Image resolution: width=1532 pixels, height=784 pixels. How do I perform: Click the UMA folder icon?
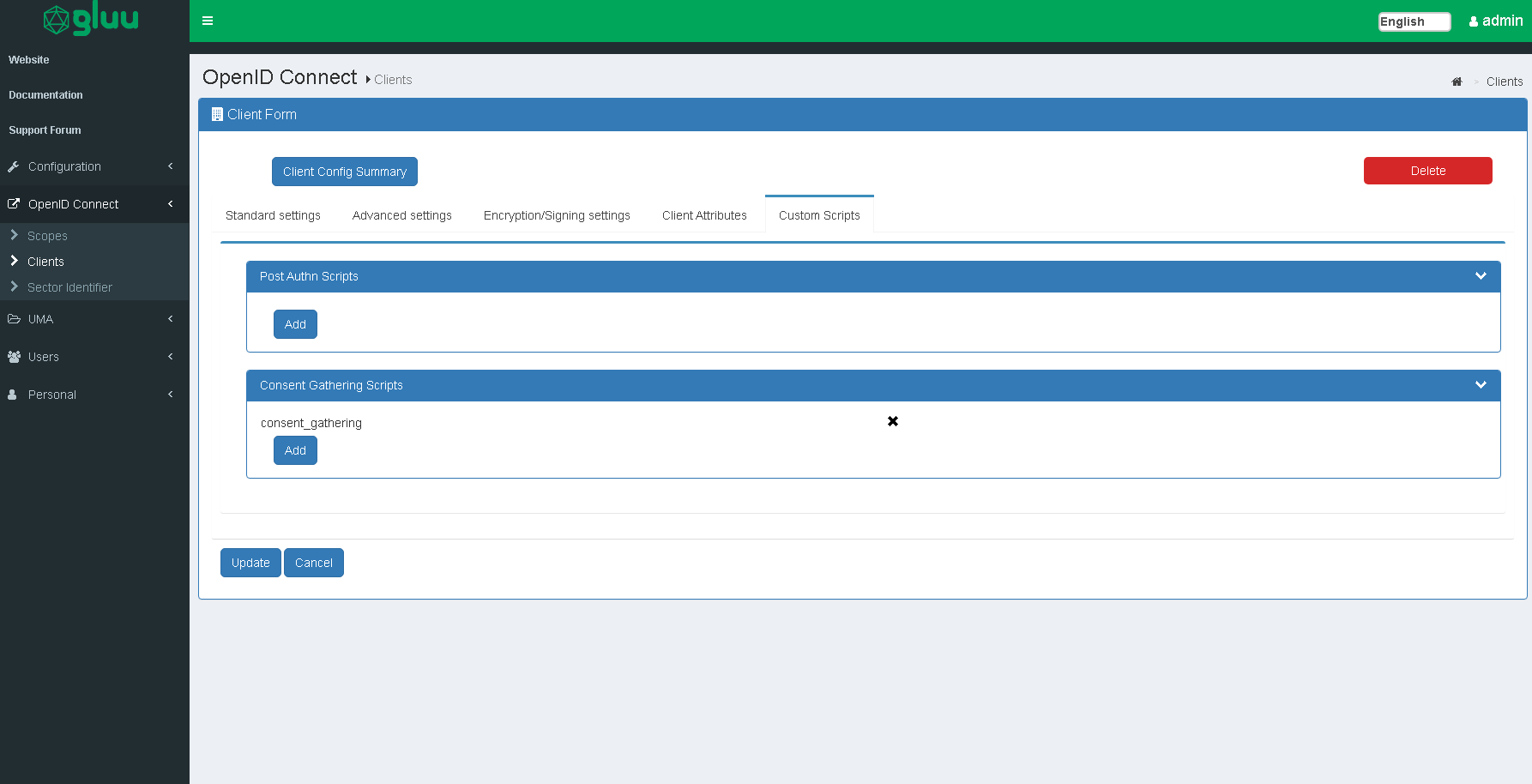(x=14, y=319)
